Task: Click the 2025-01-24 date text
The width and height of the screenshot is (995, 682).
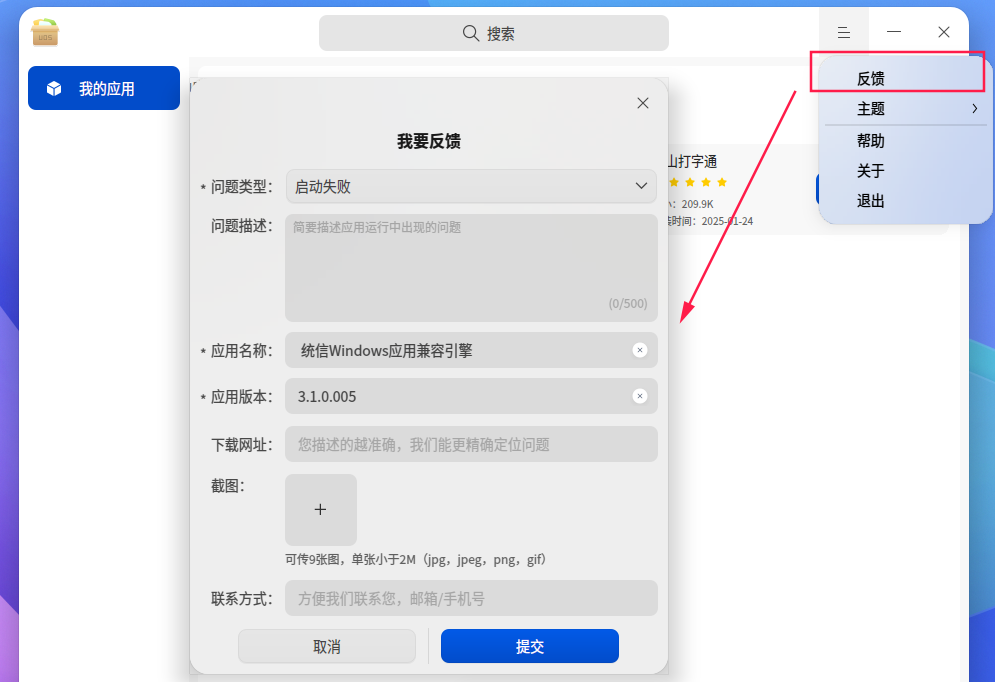Action: coord(727,221)
